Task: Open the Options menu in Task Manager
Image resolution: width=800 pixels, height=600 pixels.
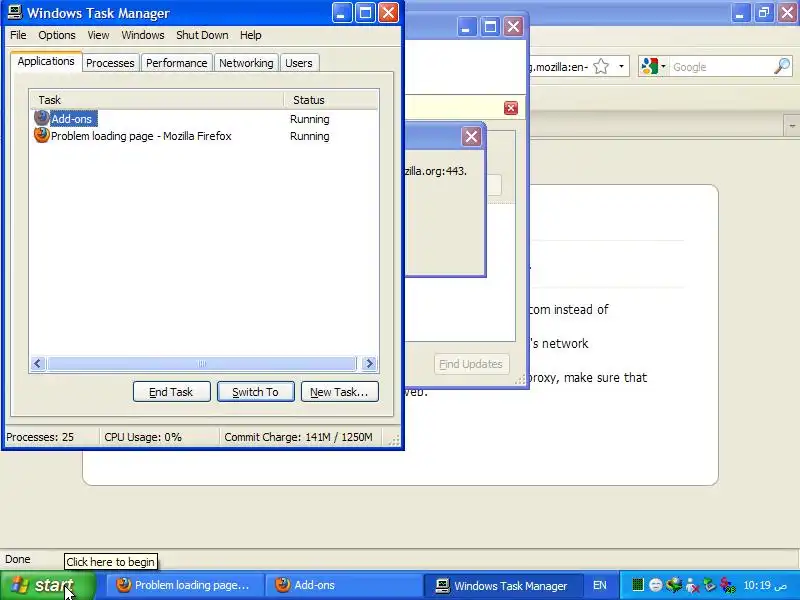Action: 57,35
